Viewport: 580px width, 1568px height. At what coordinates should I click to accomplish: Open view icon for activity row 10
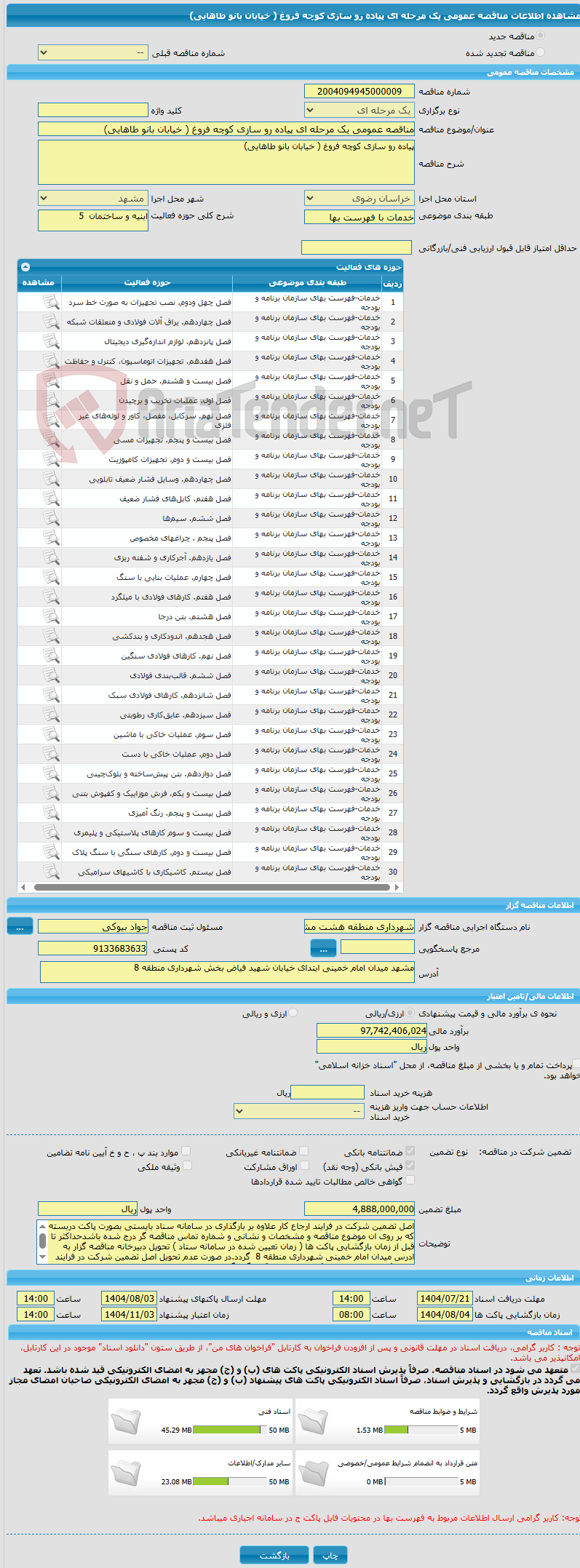click(51, 479)
